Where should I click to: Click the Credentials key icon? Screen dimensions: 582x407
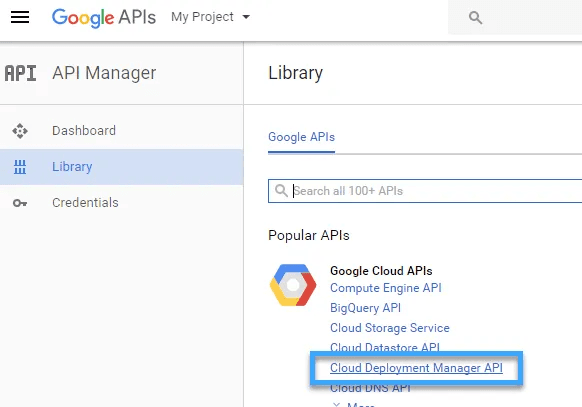pyautogui.click(x=20, y=203)
